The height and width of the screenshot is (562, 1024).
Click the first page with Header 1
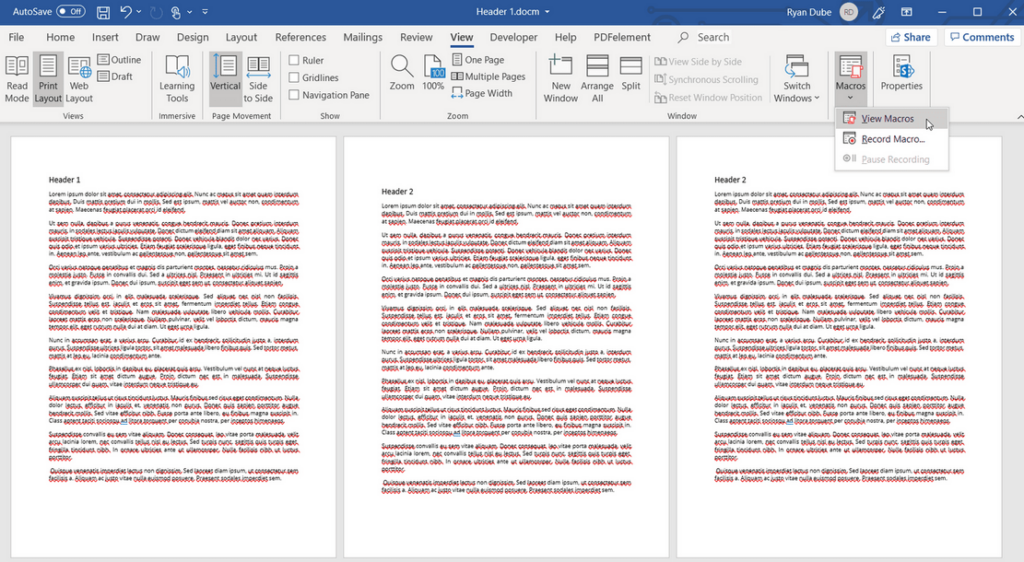[x=173, y=347]
